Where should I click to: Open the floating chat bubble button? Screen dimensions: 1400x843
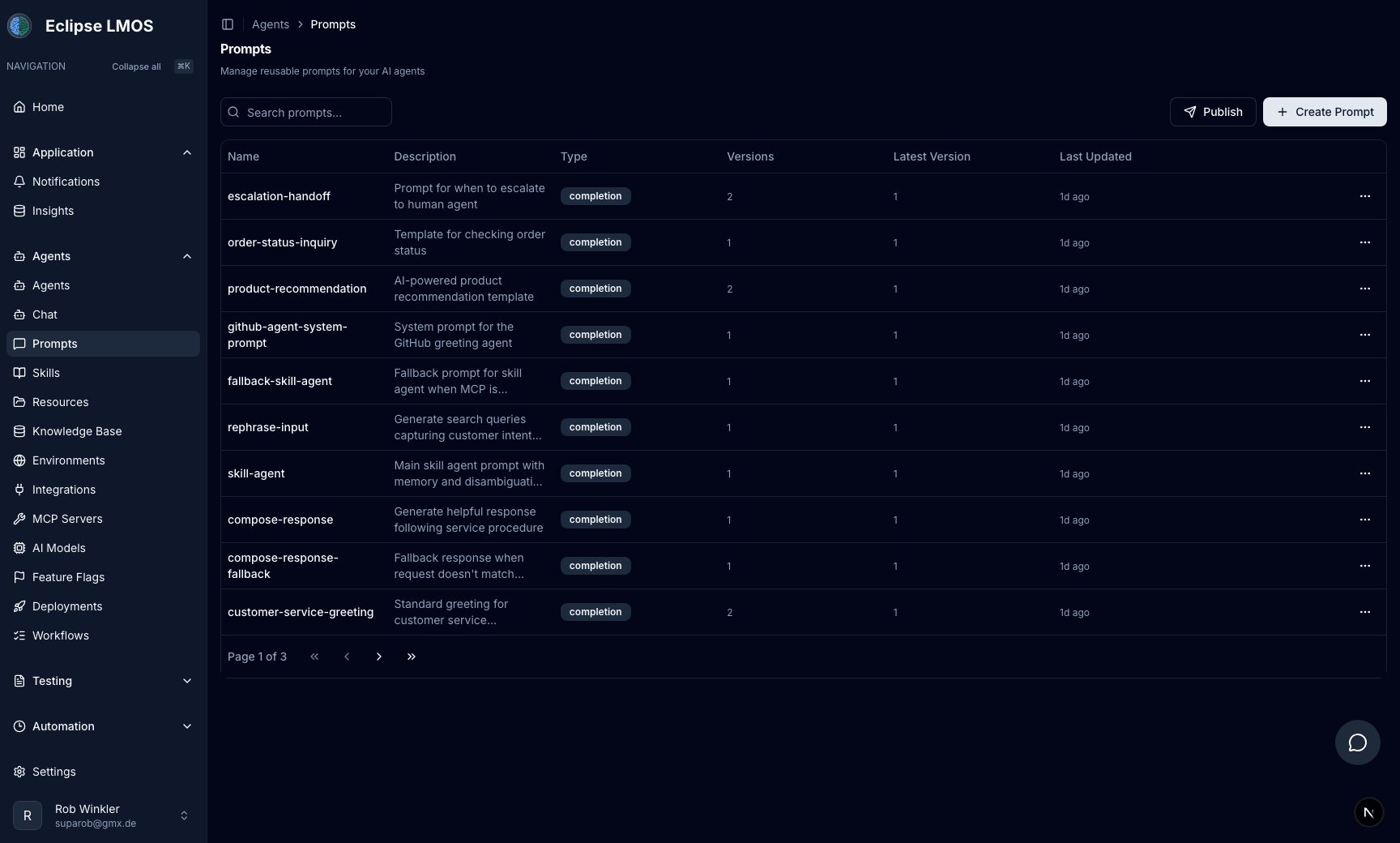(1358, 742)
